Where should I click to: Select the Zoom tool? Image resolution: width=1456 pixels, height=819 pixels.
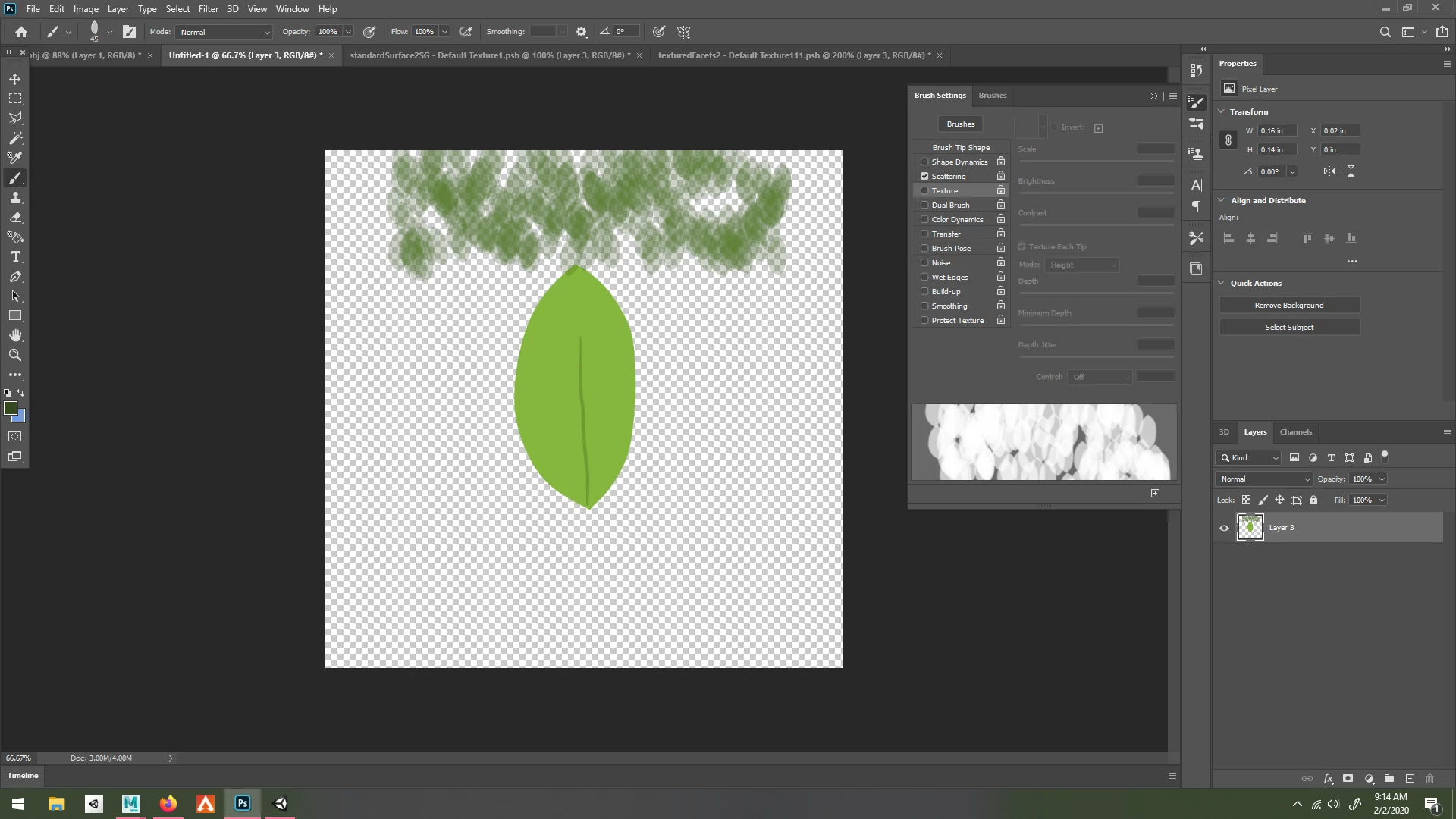15,355
